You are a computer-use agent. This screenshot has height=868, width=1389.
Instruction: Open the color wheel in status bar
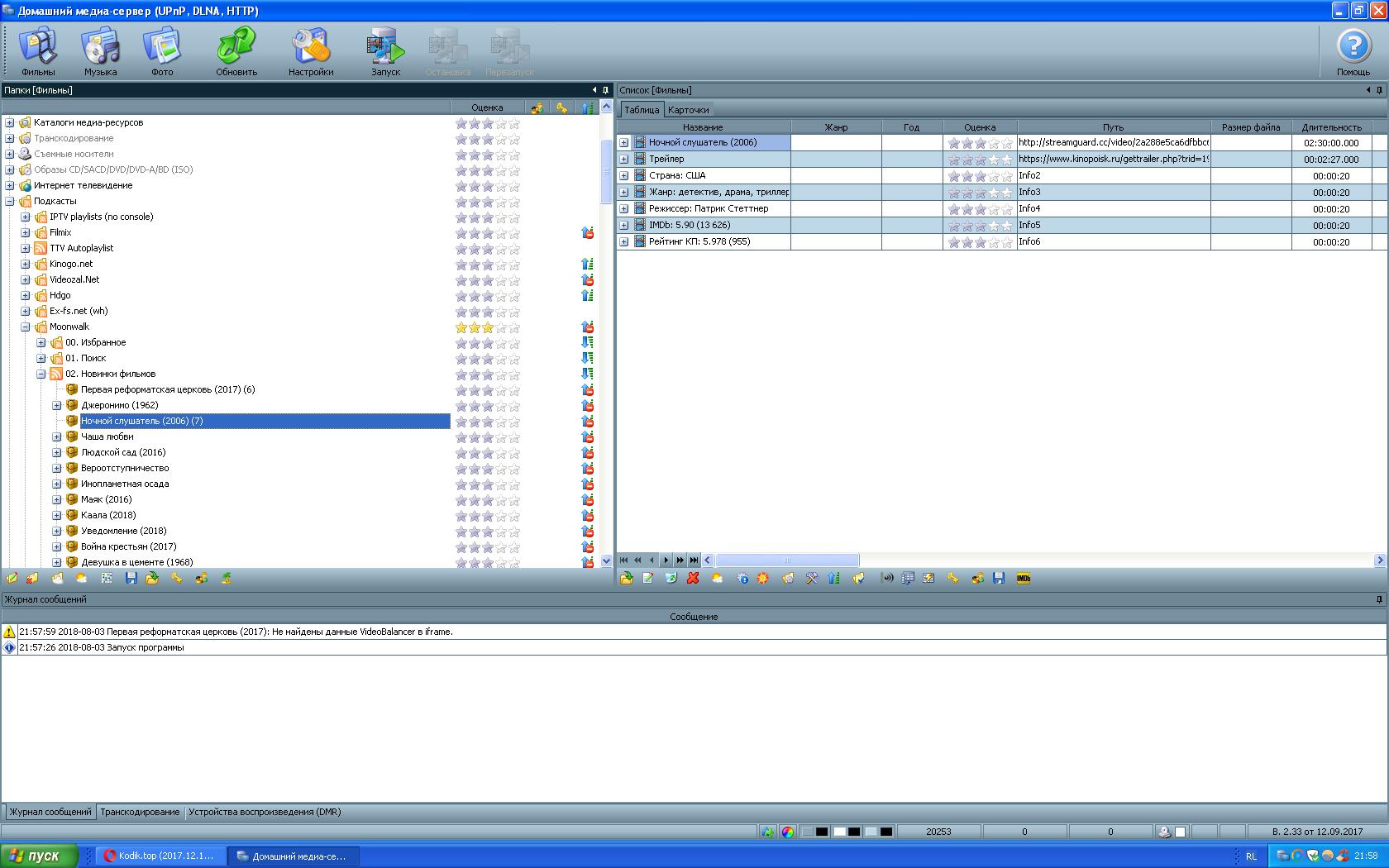(x=788, y=832)
